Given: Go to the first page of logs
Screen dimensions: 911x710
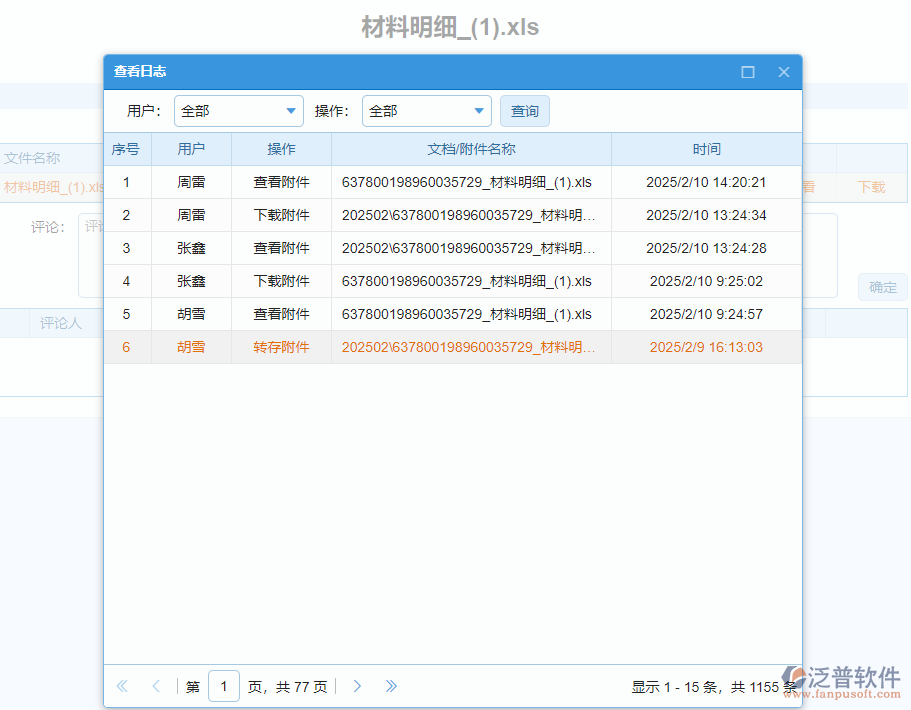Looking at the screenshot, I should click(x=123, y=686).
